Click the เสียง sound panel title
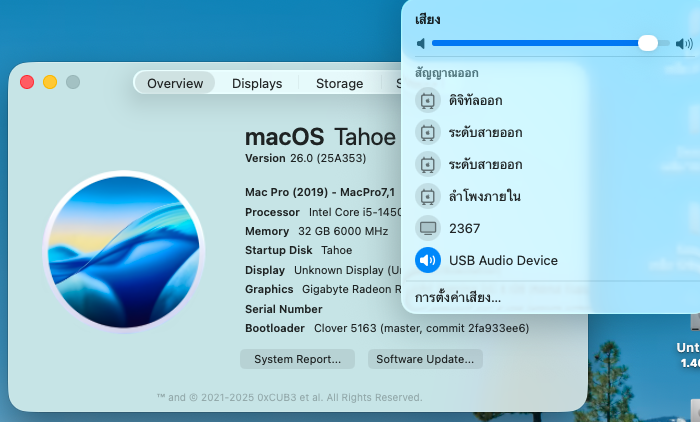Image resolution: width=700 pixels, height=422 pixels. coord(427,19)
